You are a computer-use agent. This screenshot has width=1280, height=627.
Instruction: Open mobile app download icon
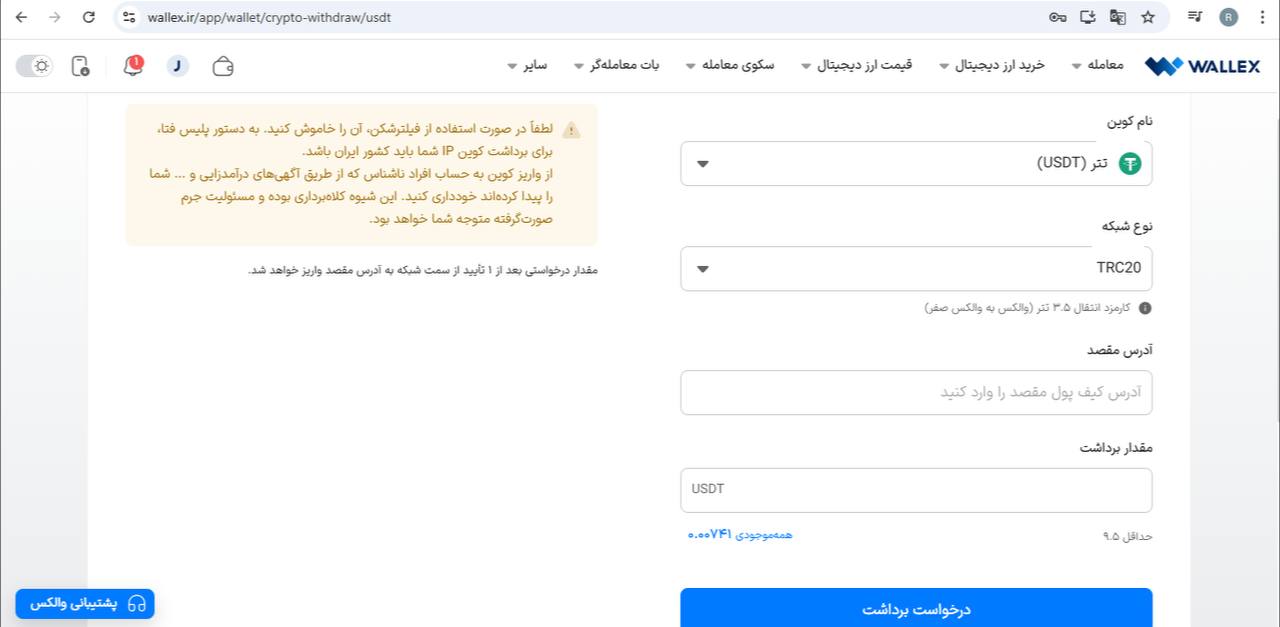[x=81, y=66]
